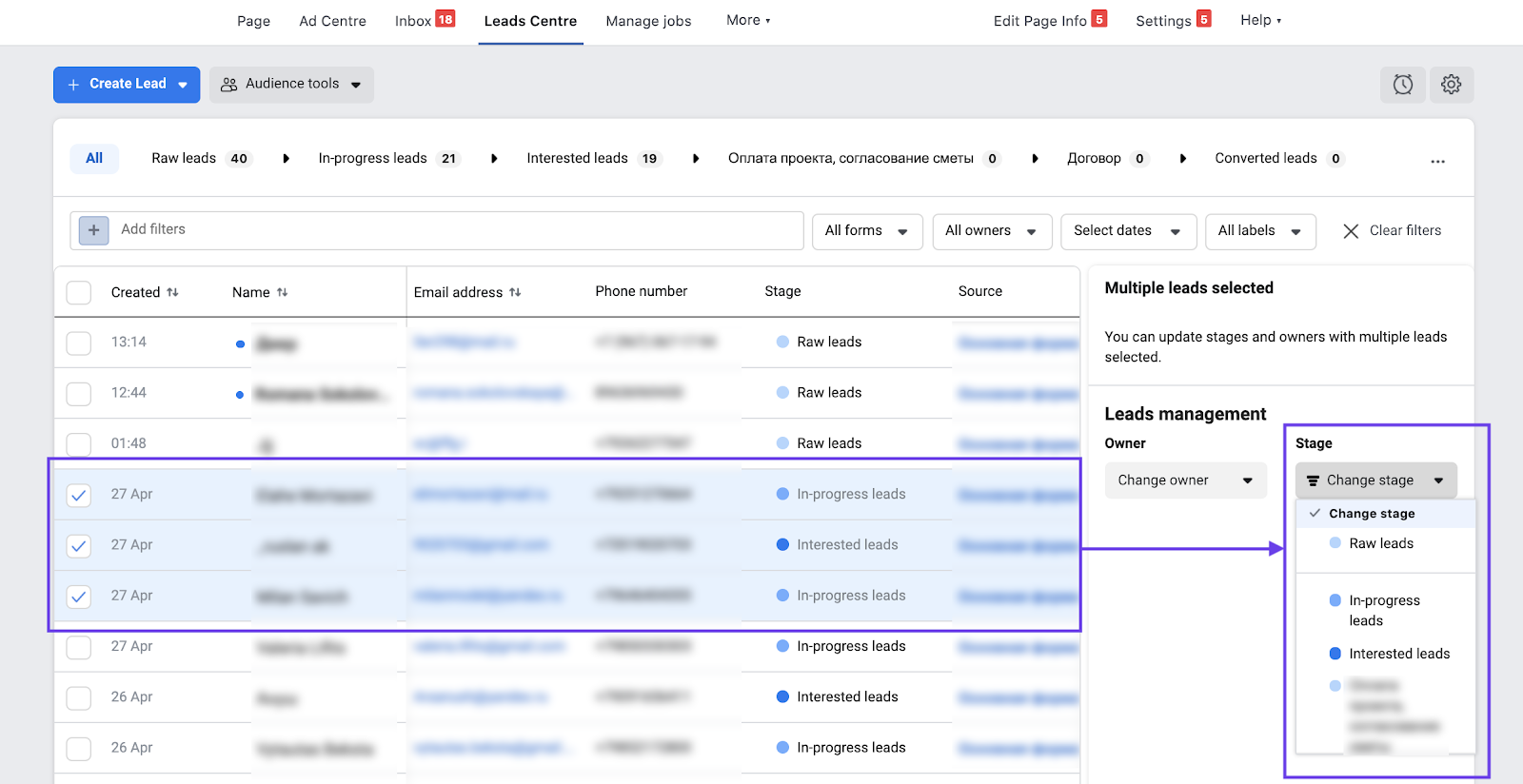Choose Interested leads in stage menu

1399,654
